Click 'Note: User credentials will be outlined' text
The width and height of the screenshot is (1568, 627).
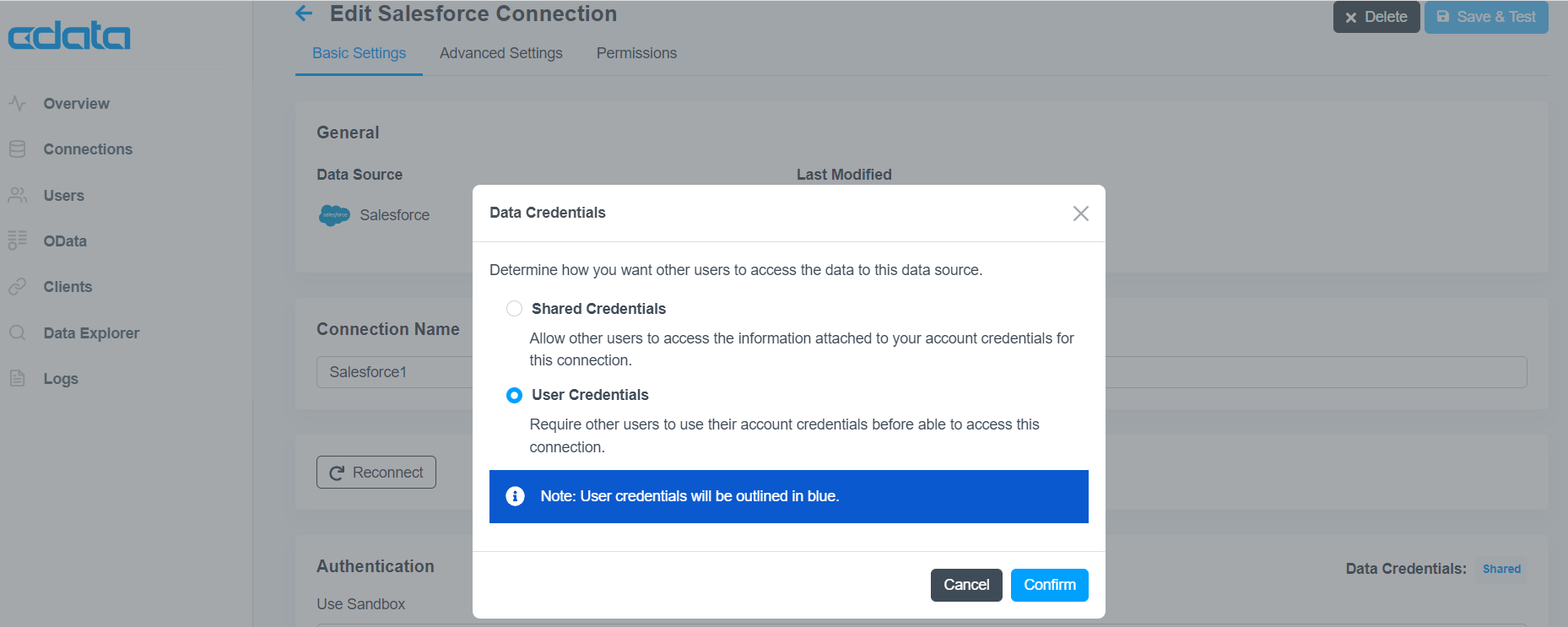(x=689, y=496)
